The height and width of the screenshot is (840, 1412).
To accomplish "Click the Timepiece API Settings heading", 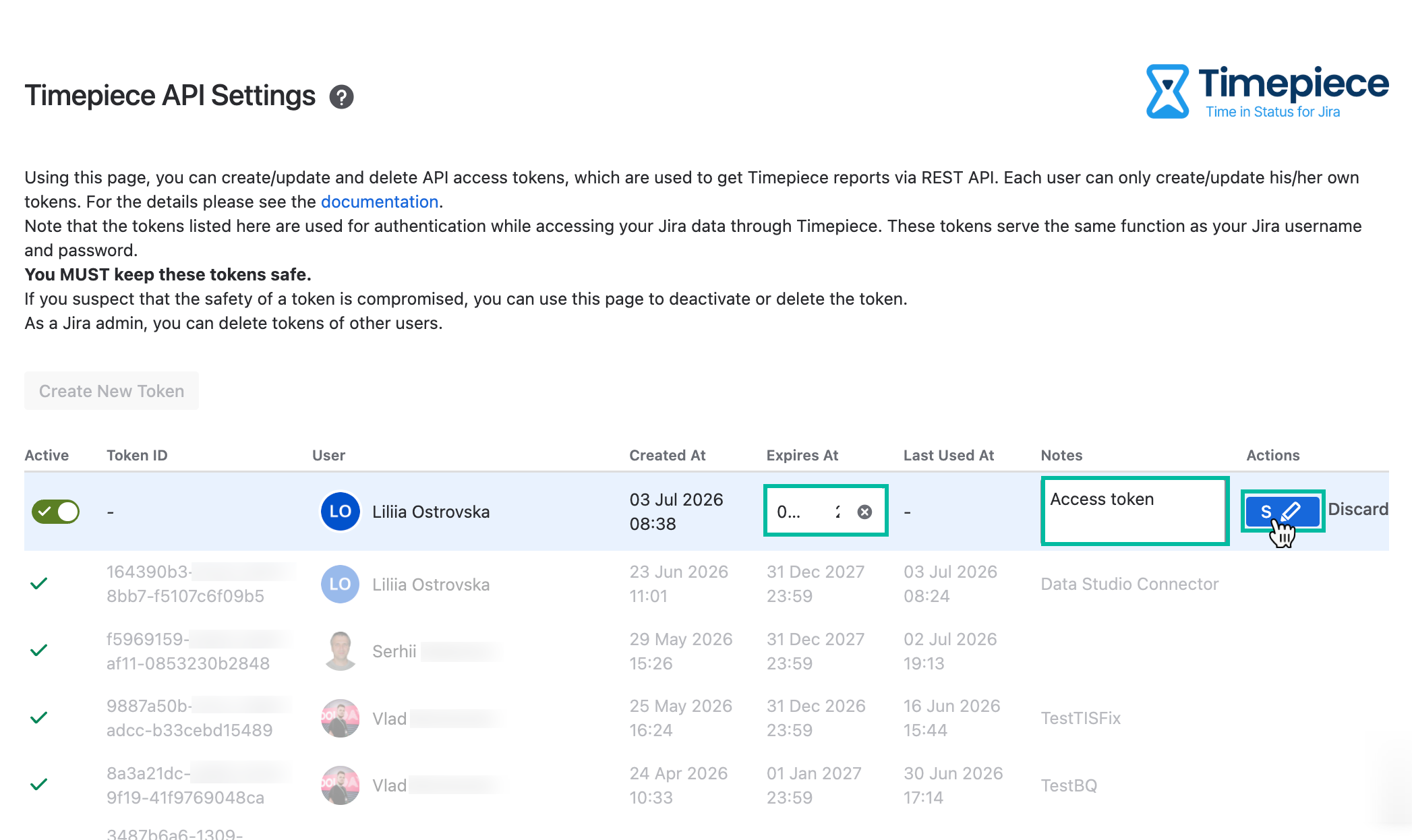I will [170, 96].
